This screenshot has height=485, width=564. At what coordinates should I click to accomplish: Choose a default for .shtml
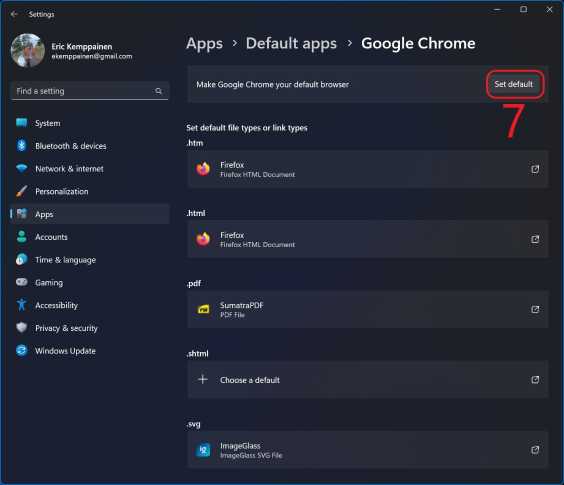pyautogui.click(x=368, y=380)
